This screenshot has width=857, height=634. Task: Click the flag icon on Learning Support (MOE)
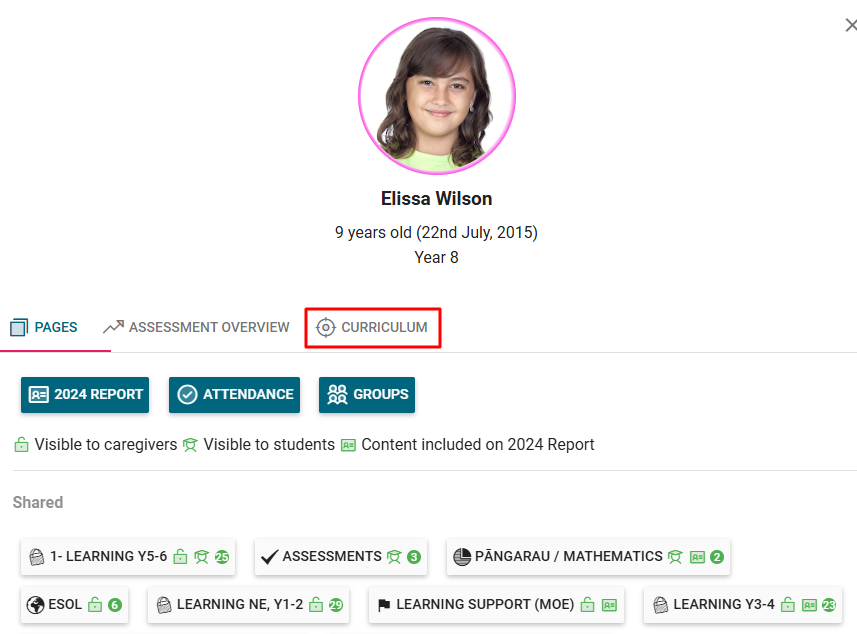(x=383, y=605)
